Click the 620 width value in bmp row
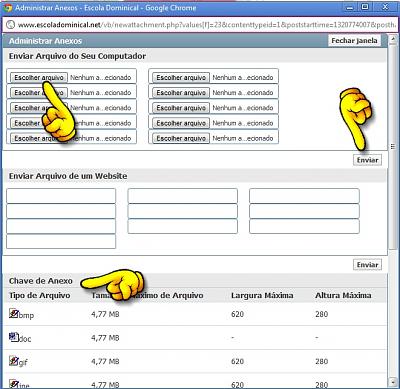This screenshot has width=400, height=389. [x=237, y=314]
